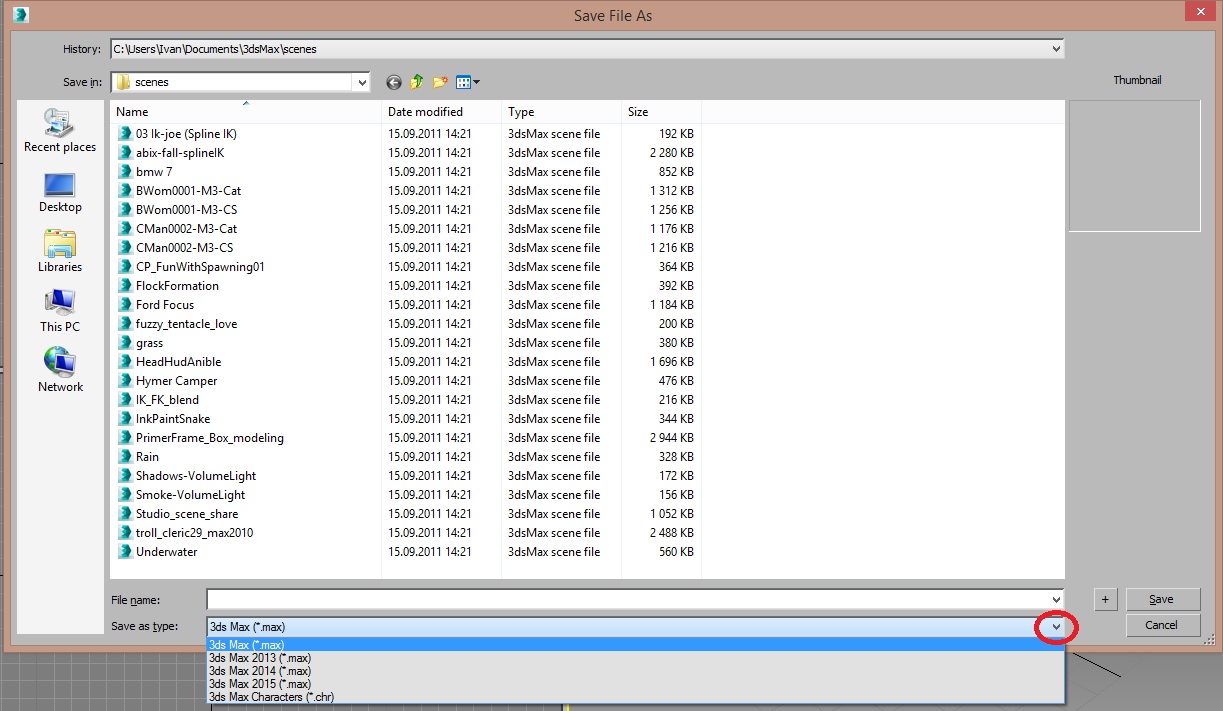The image size is (1223, 711).
Task: Click the 3ds Max title bar icon
Action: click(x=19, y=14)
